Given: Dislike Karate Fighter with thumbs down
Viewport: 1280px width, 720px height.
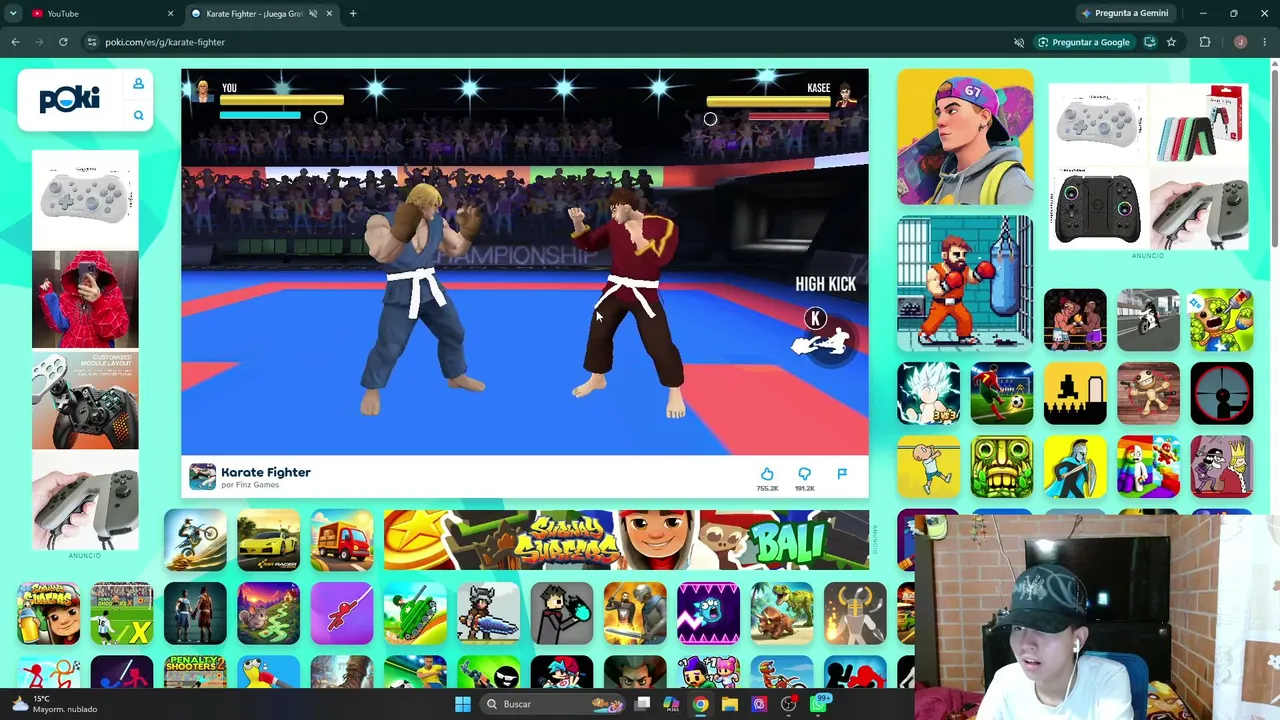Looking at the screenshot, I should pyautogui.click(x=804, y=474).
